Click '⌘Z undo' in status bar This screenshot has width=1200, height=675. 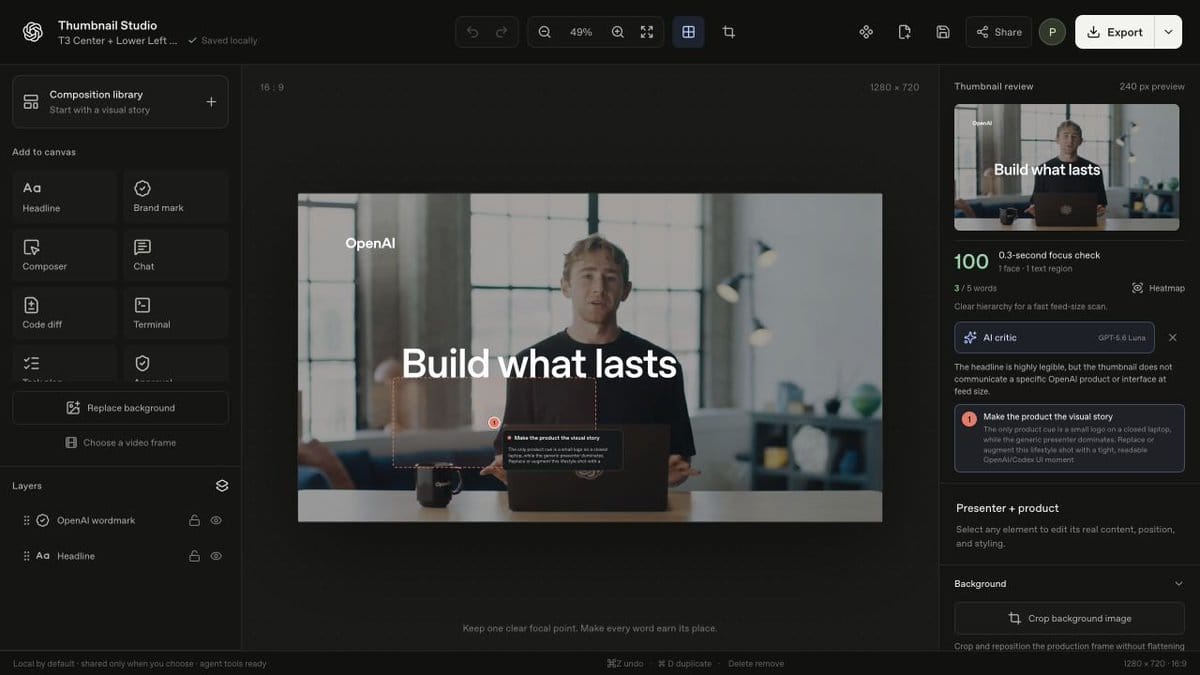pyautogui.click(x=625, y=664)
